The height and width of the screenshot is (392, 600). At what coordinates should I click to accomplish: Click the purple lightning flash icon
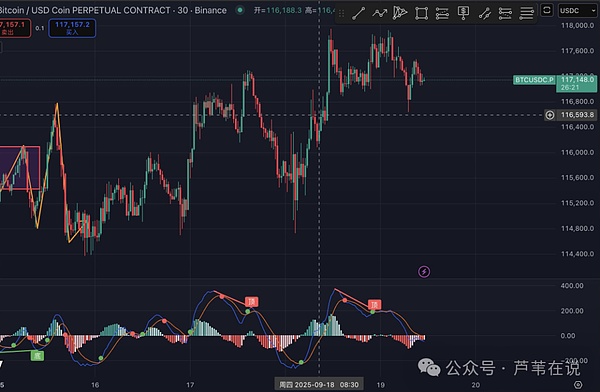(x=424, y=272)
